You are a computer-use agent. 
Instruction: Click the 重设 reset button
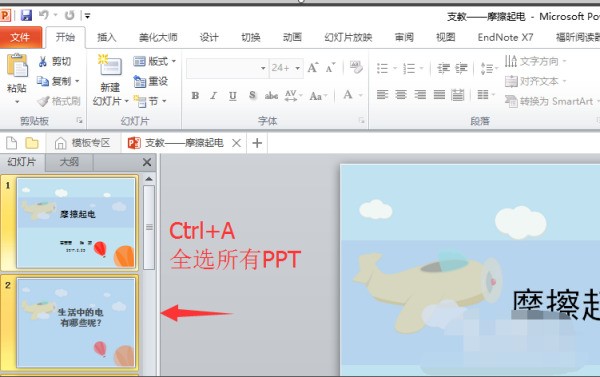tap(150, 81)
